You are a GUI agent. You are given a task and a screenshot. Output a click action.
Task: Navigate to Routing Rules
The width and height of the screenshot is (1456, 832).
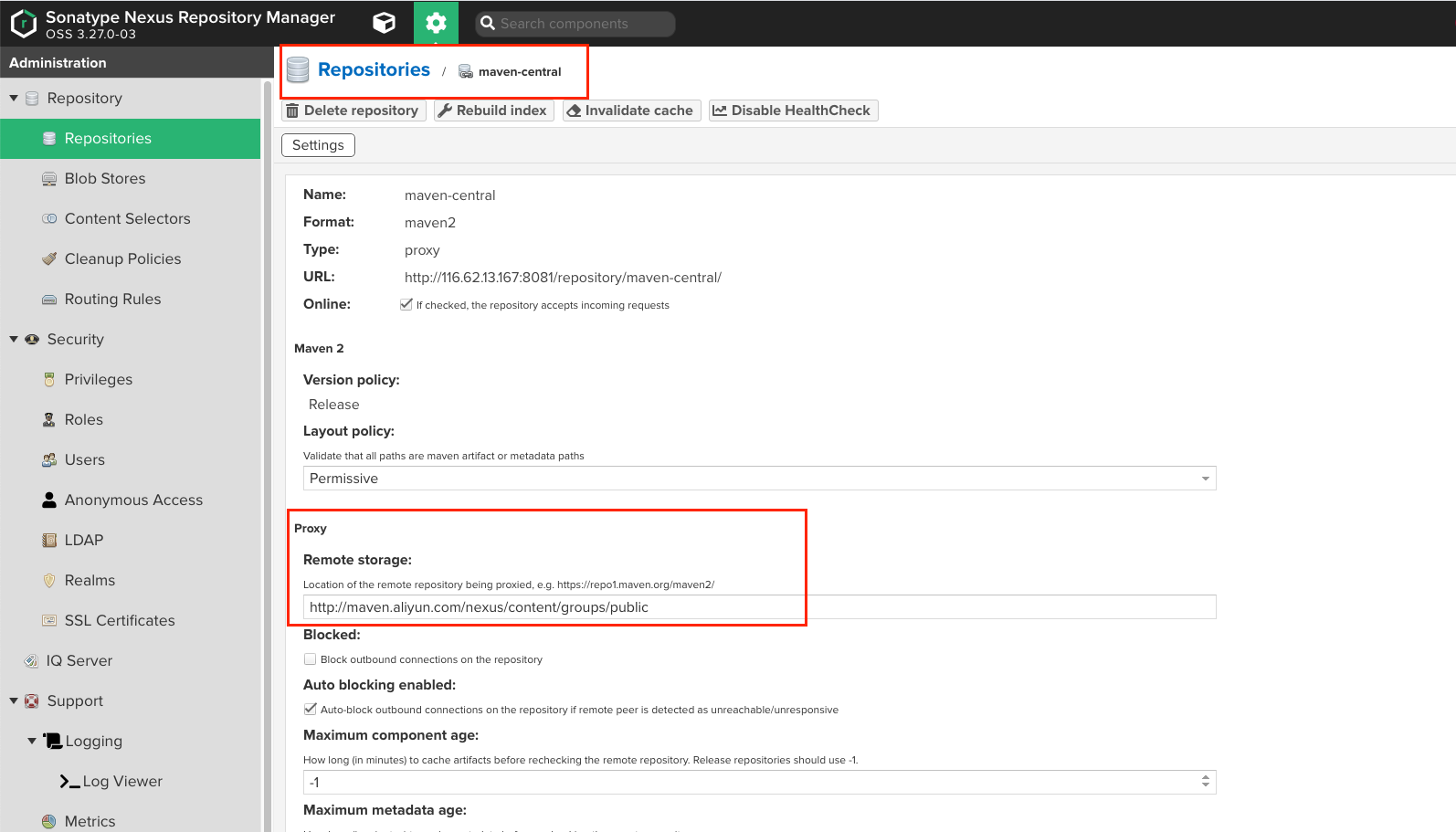(131, 300)
